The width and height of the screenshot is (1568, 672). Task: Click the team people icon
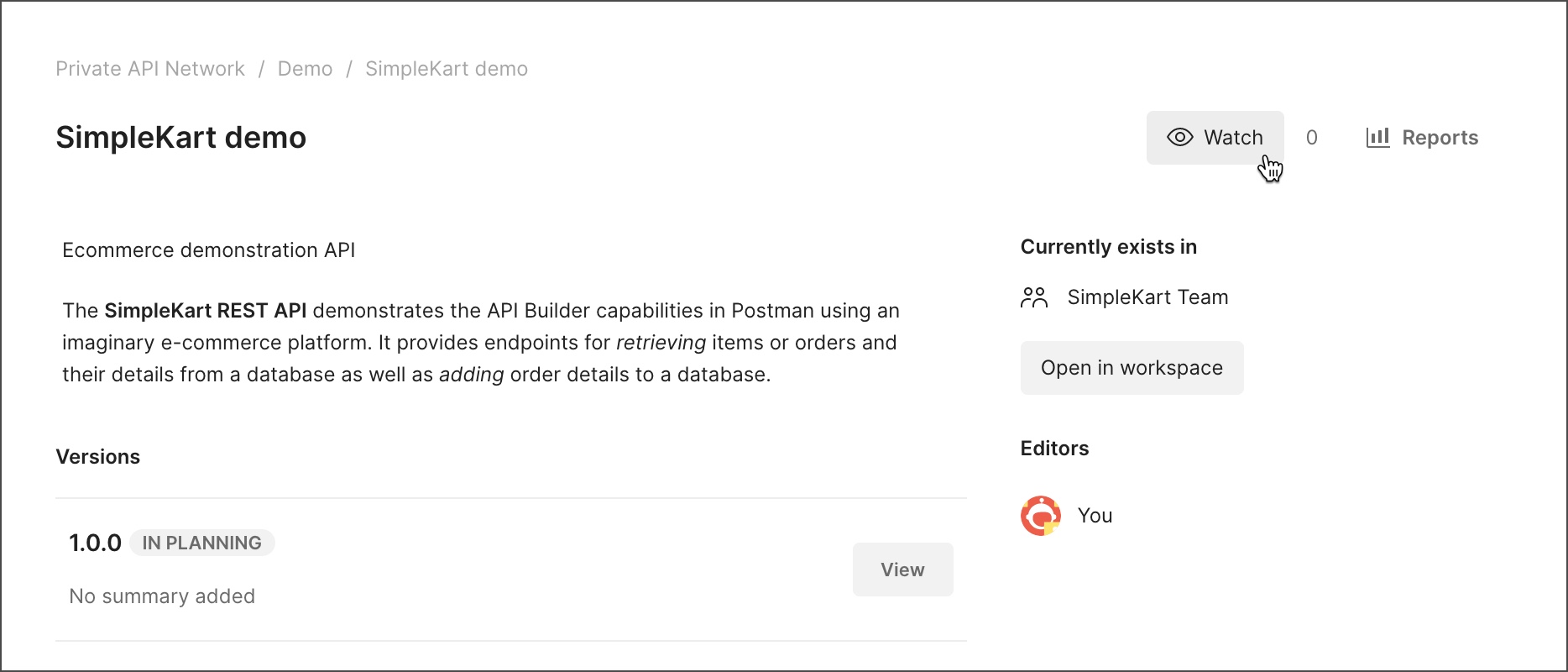pyautogui.click(x=1034, y=297)
